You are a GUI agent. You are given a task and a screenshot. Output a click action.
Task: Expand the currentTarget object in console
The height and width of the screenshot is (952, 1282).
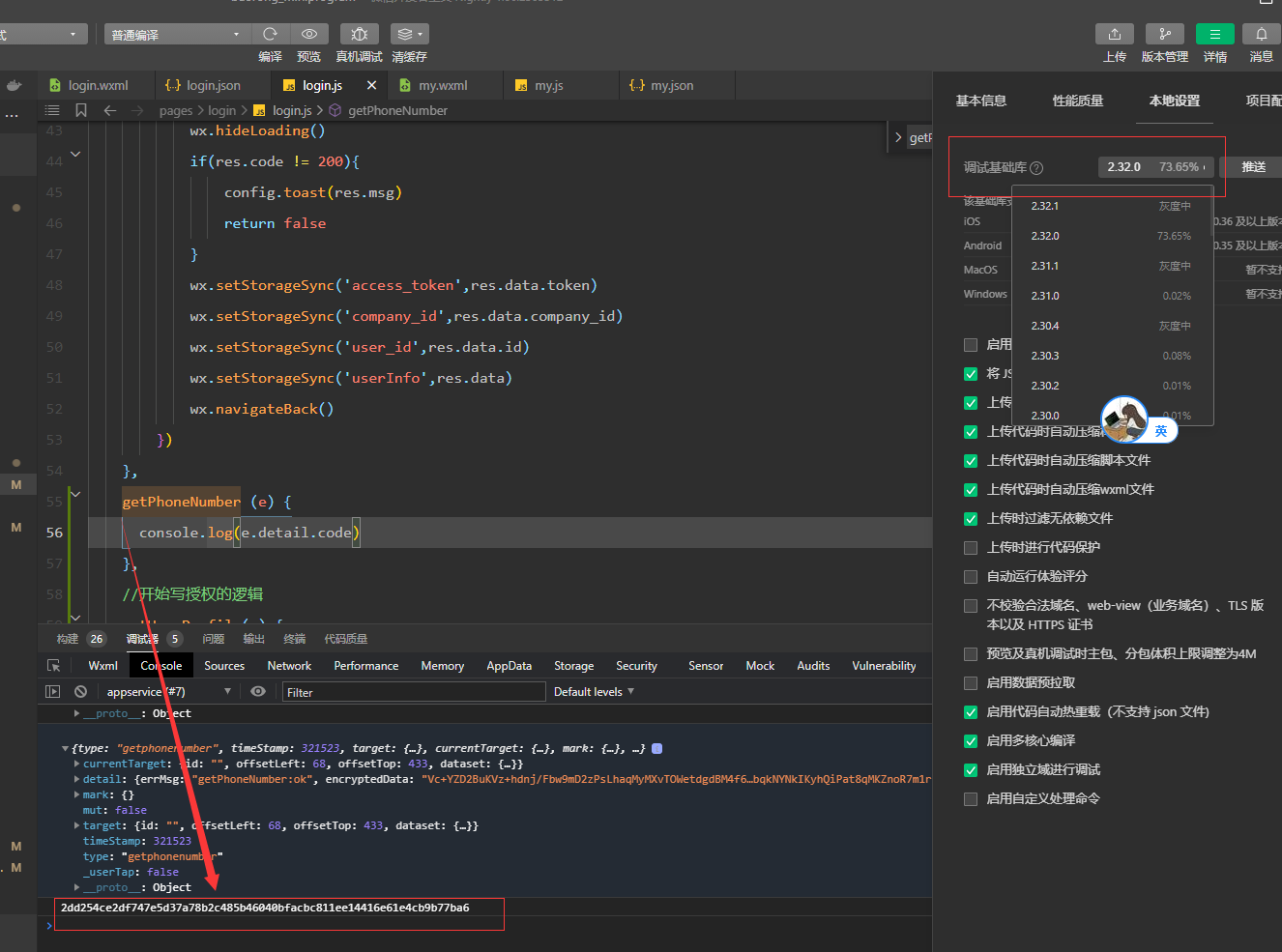click(77, 764)
